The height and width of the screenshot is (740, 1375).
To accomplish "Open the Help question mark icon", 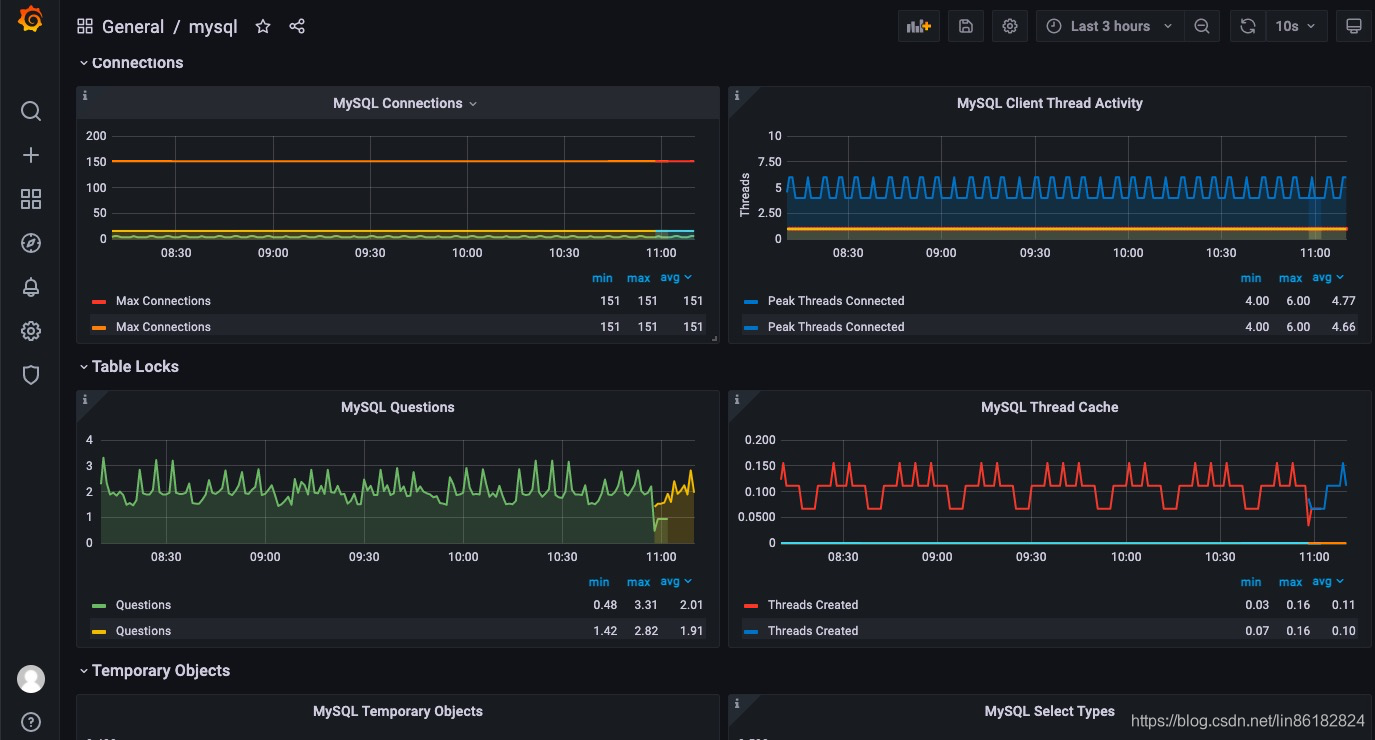I will coord(31,722).
